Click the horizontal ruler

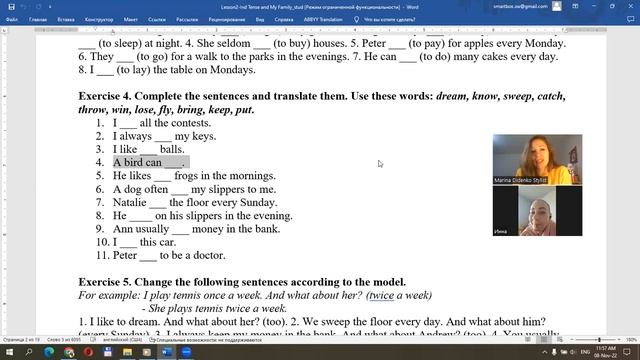coord(320,30)
